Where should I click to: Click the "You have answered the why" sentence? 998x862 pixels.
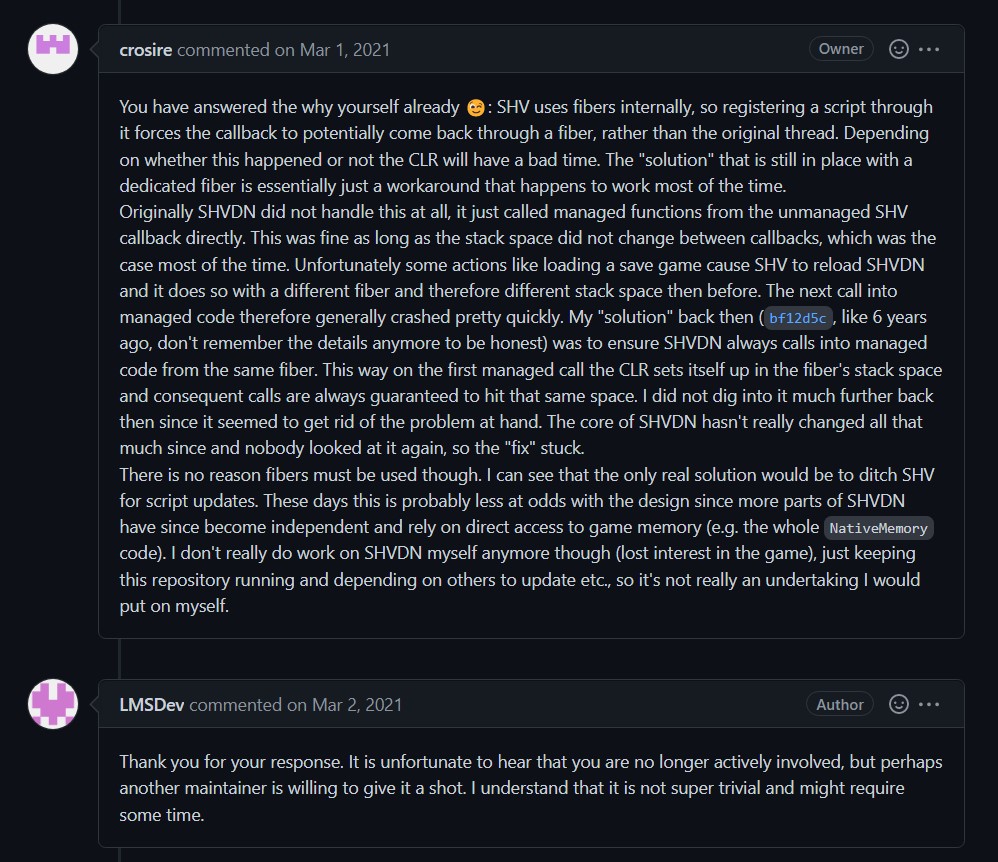click(x=290, y=107)
